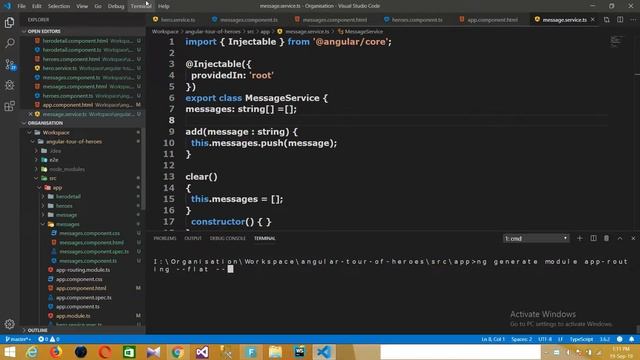Open the Explorer view in activity bar
The image size is (640, 360).
pyautogui.click(x=9, y=22)
